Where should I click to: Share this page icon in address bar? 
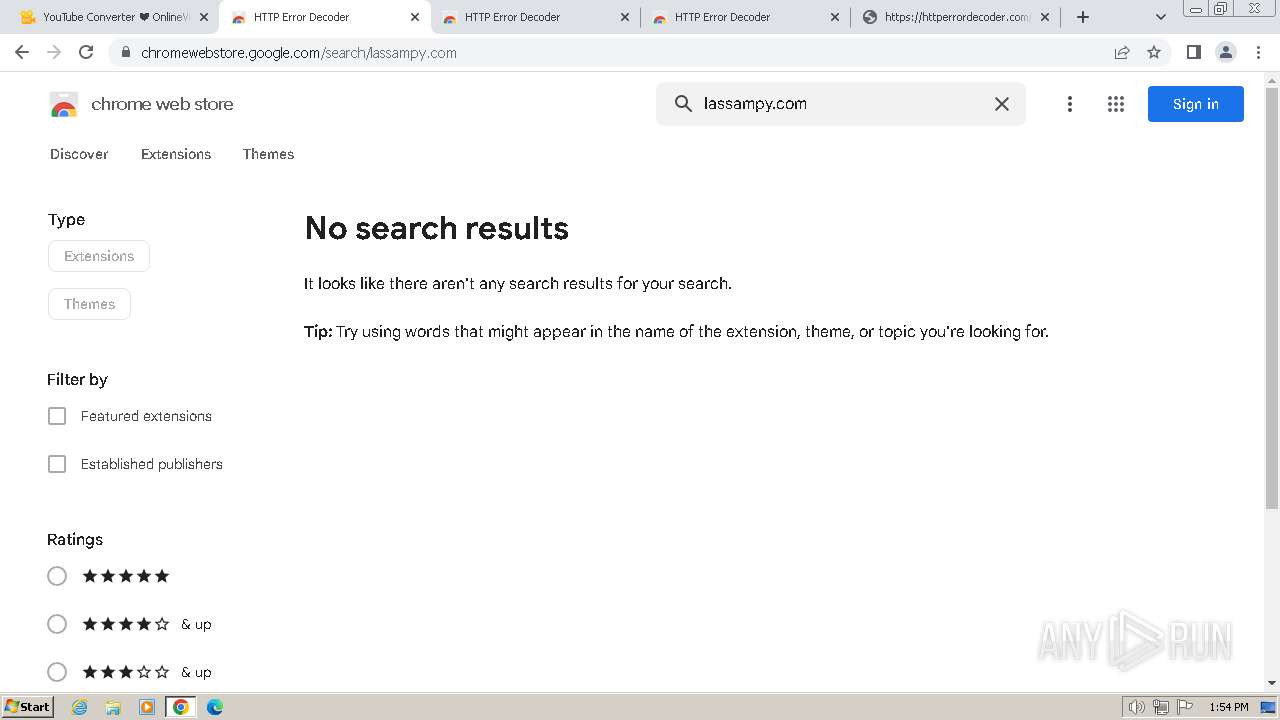[1121, 52]
